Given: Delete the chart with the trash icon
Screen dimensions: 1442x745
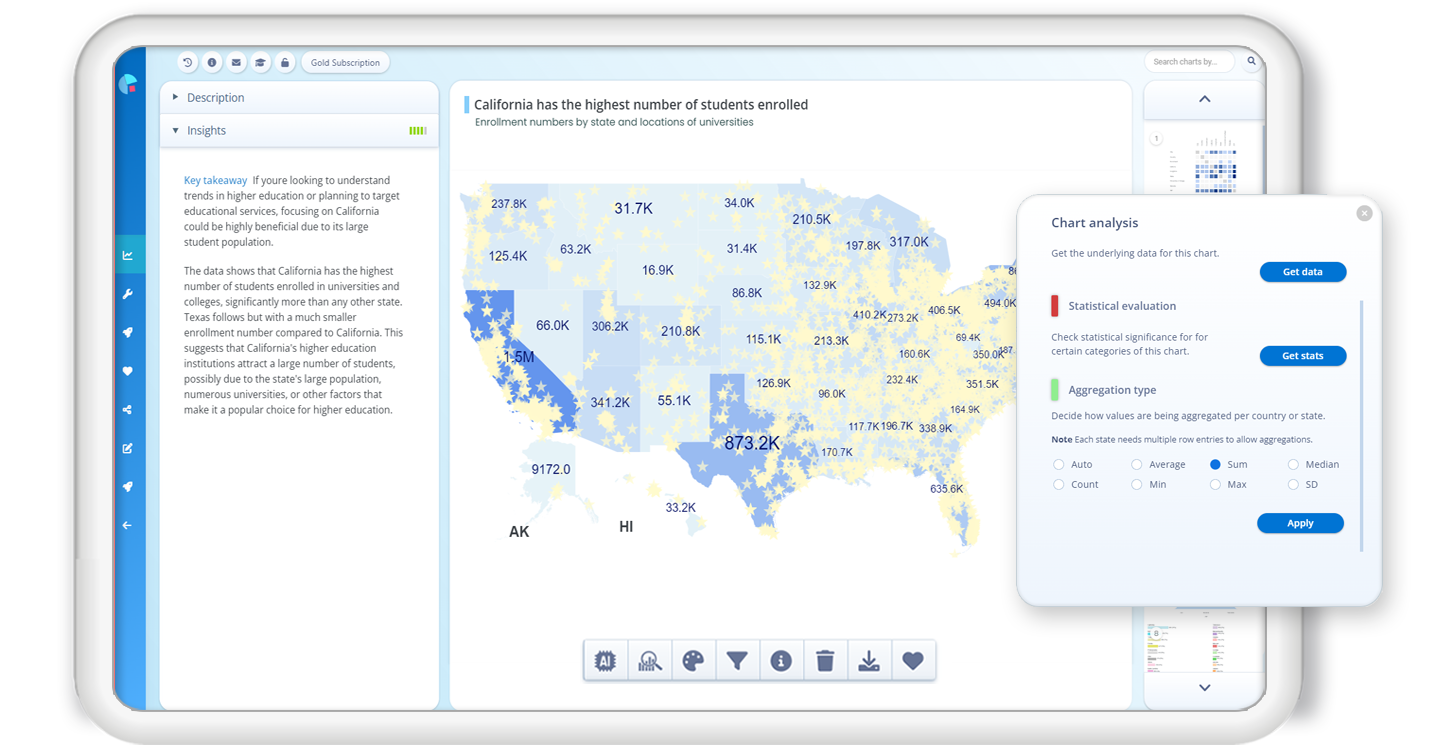Looking at the screenshot, I should click(x=825, y=660).
